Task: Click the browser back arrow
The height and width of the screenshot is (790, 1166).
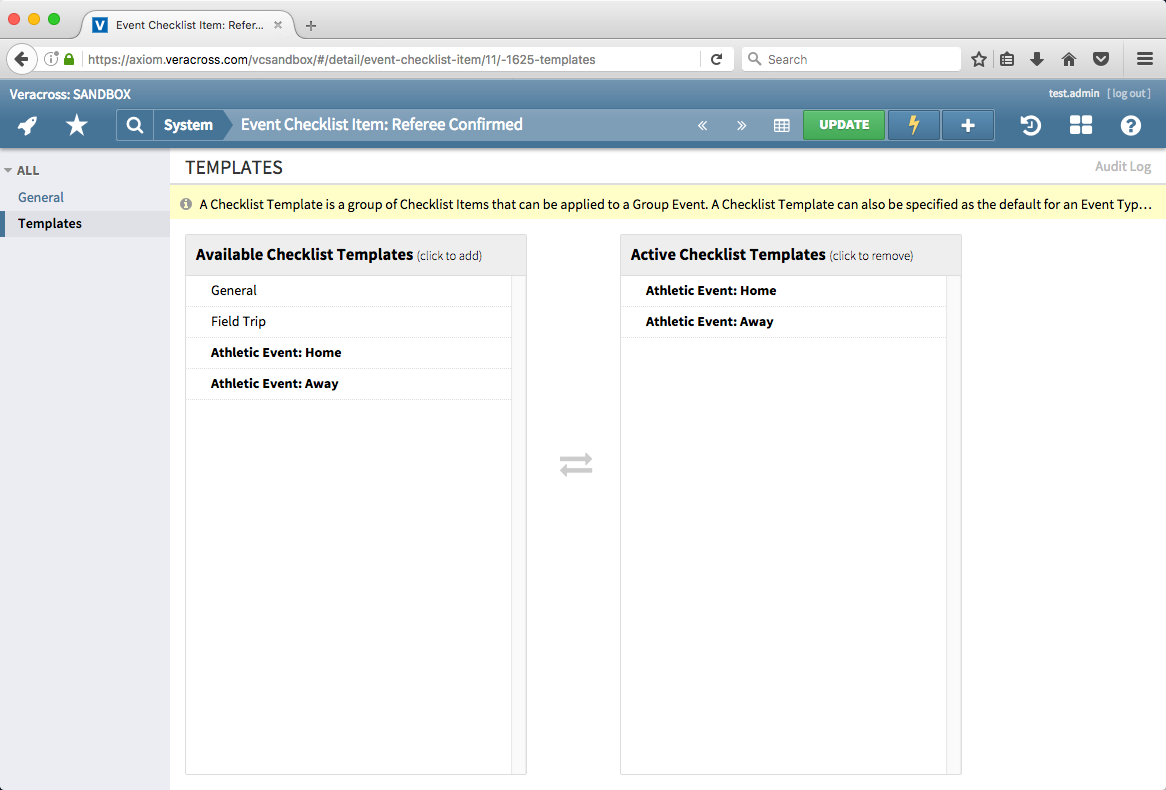Action: (22, 59)
